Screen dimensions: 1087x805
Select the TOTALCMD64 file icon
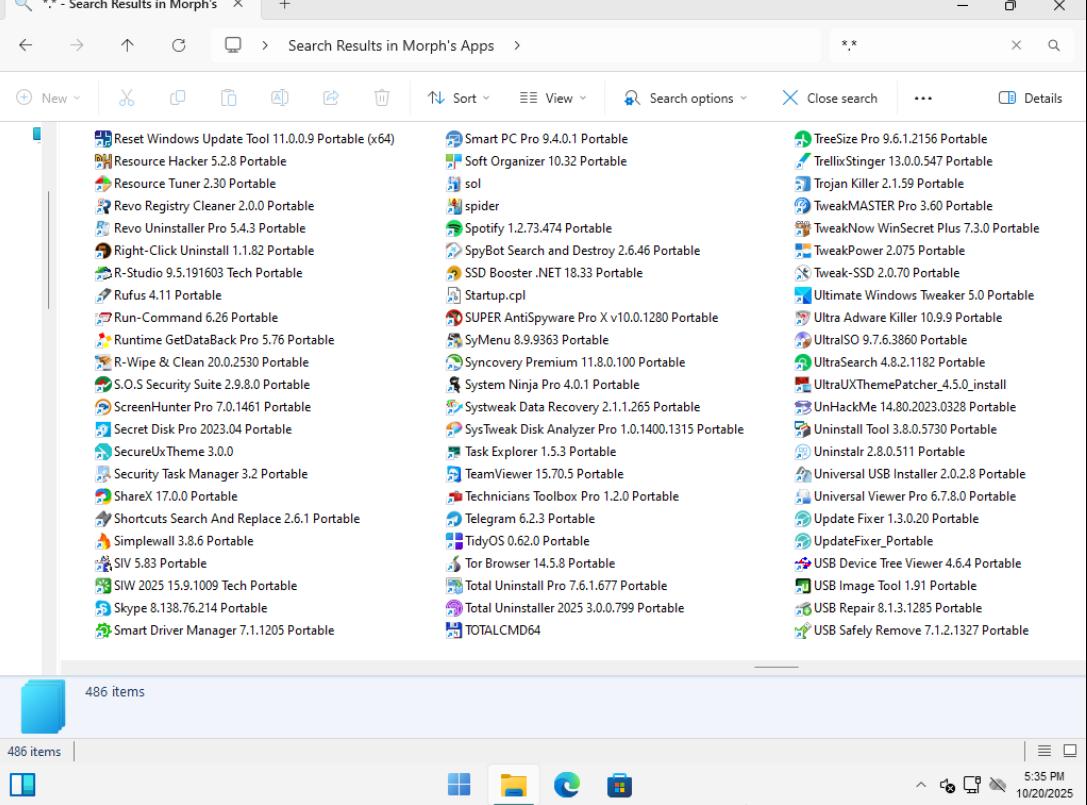(453, 630)
